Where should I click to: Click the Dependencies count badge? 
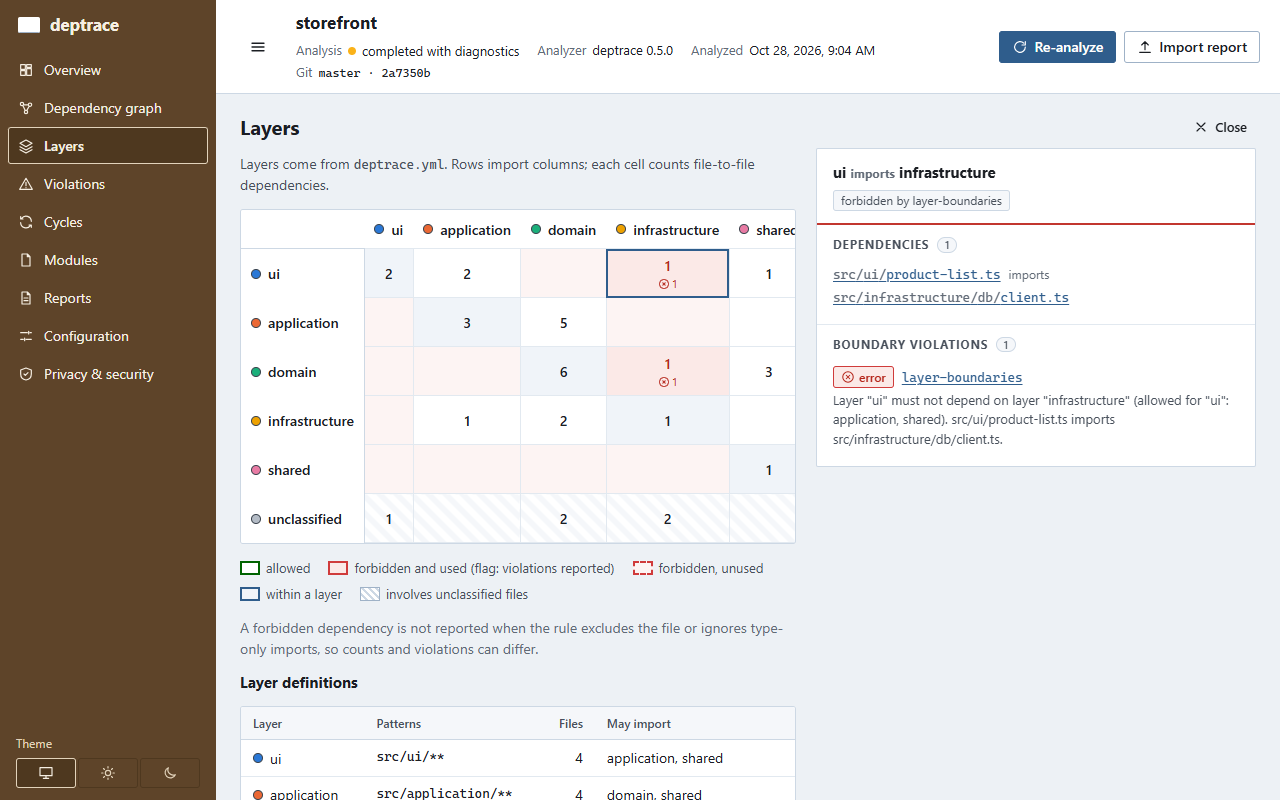(x=947, y=245)
